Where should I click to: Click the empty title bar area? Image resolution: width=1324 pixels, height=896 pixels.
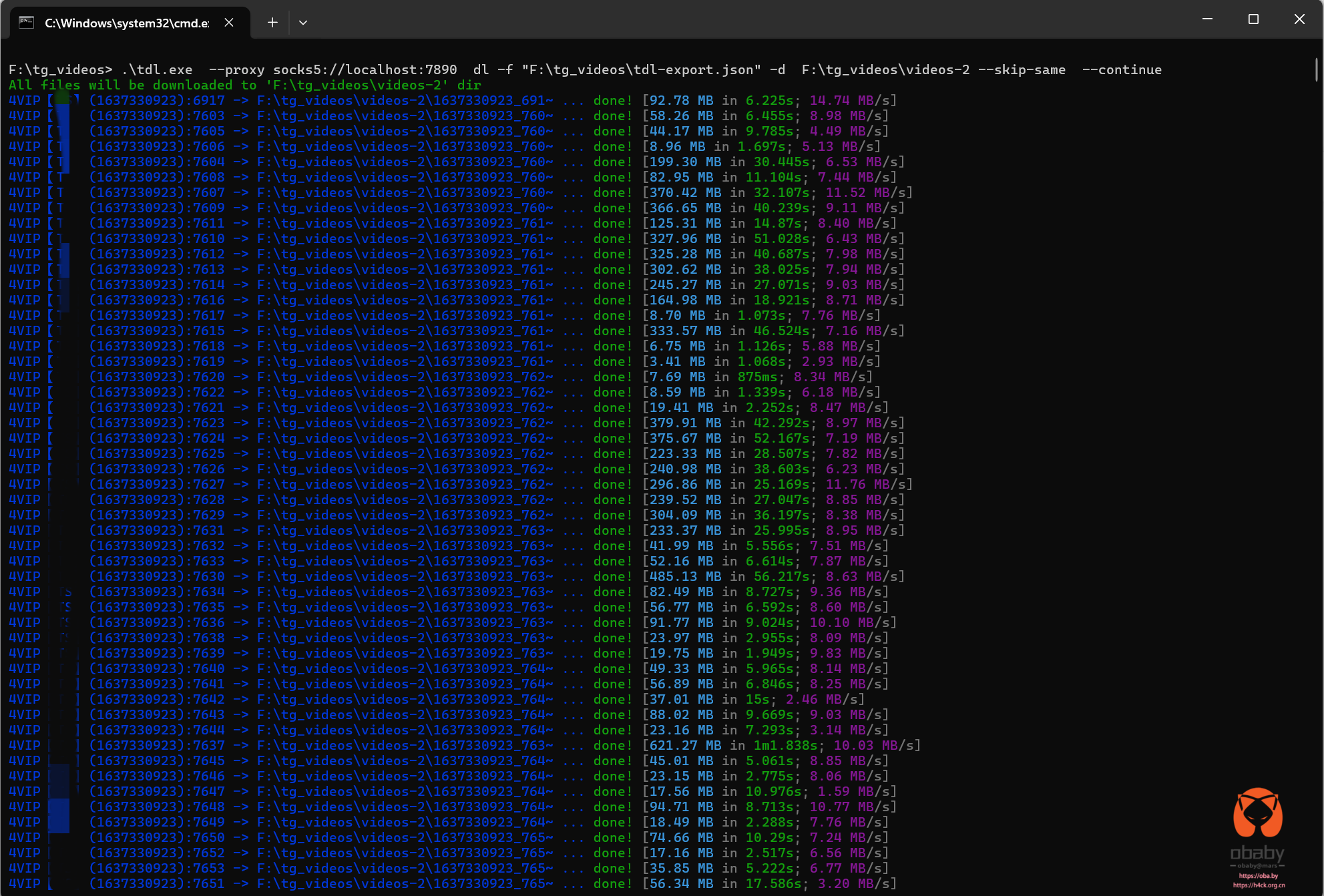coord(734,20)
